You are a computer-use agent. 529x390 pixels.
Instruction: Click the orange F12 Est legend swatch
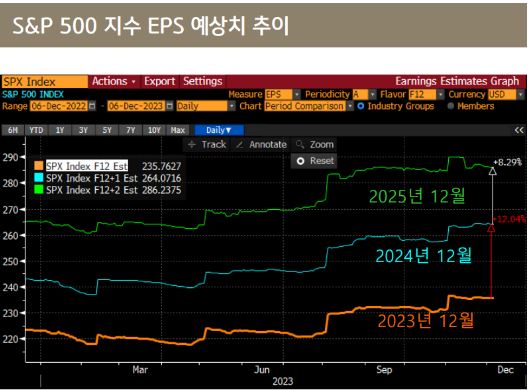[39, 166]
